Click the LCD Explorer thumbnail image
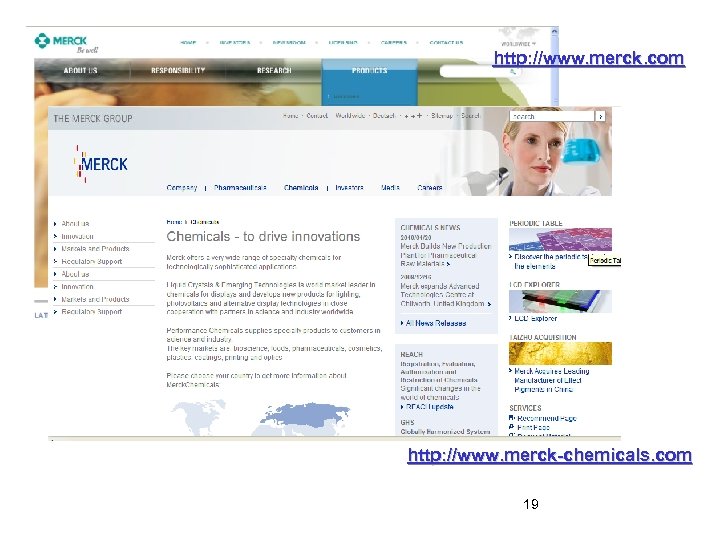Viewport: 720px width, 540px height. click(x=560, y=301)
